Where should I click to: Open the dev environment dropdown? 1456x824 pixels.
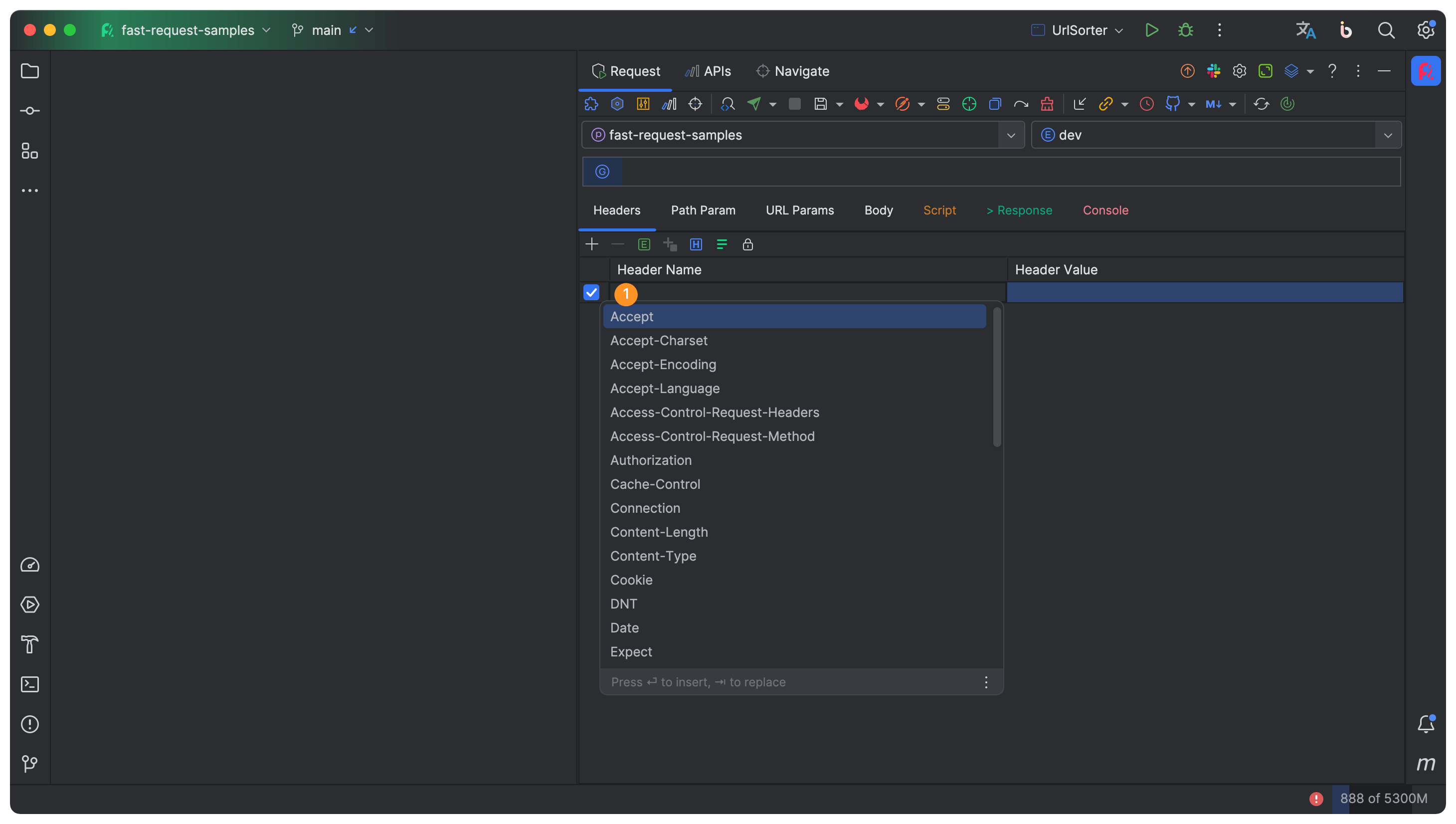(x=1388, y=135)
